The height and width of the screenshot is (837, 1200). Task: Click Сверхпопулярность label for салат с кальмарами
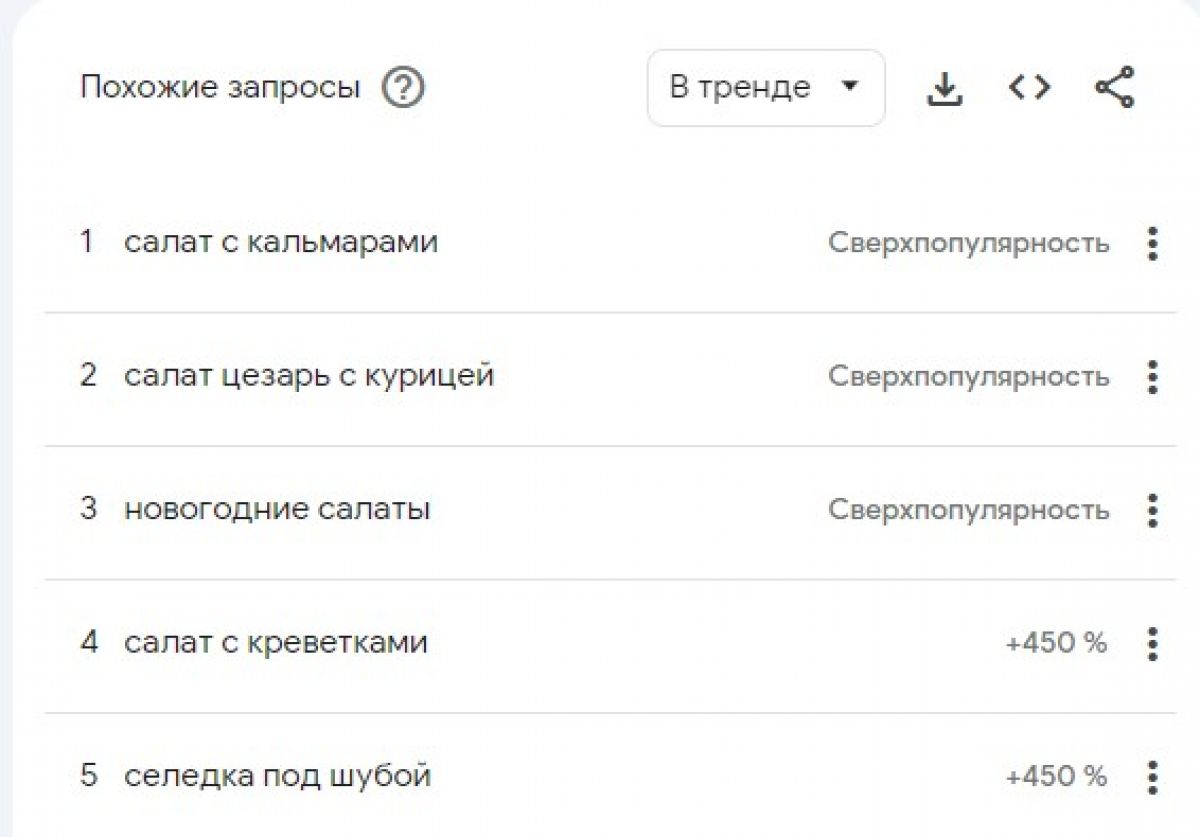(968, 243)
